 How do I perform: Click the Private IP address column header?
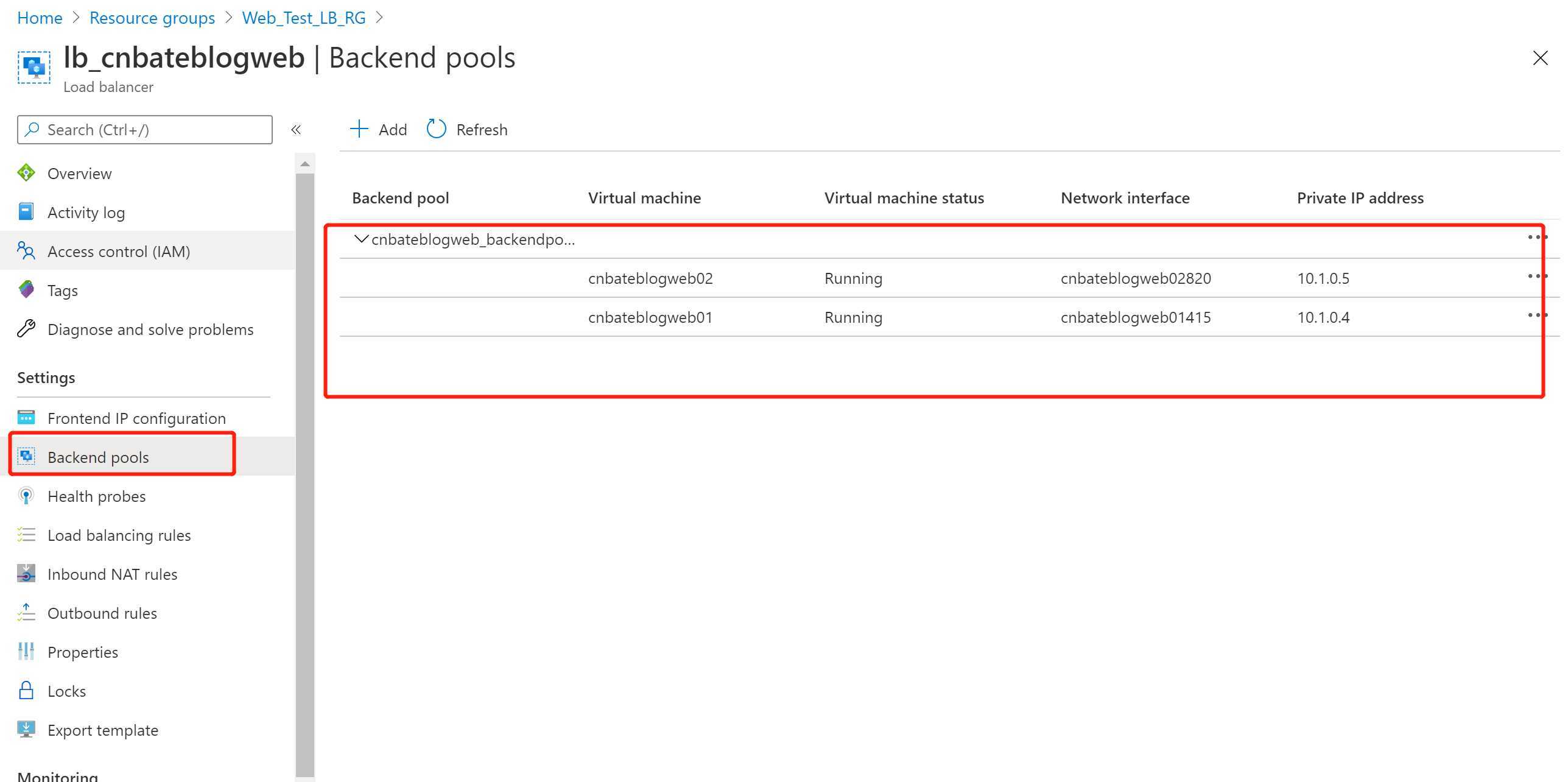pos(1360,198)
